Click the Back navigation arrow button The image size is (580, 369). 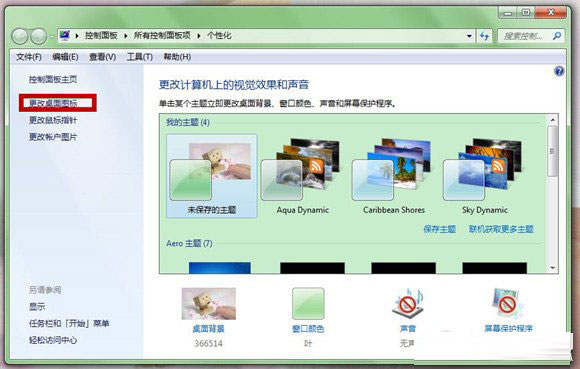coord(20,36)
